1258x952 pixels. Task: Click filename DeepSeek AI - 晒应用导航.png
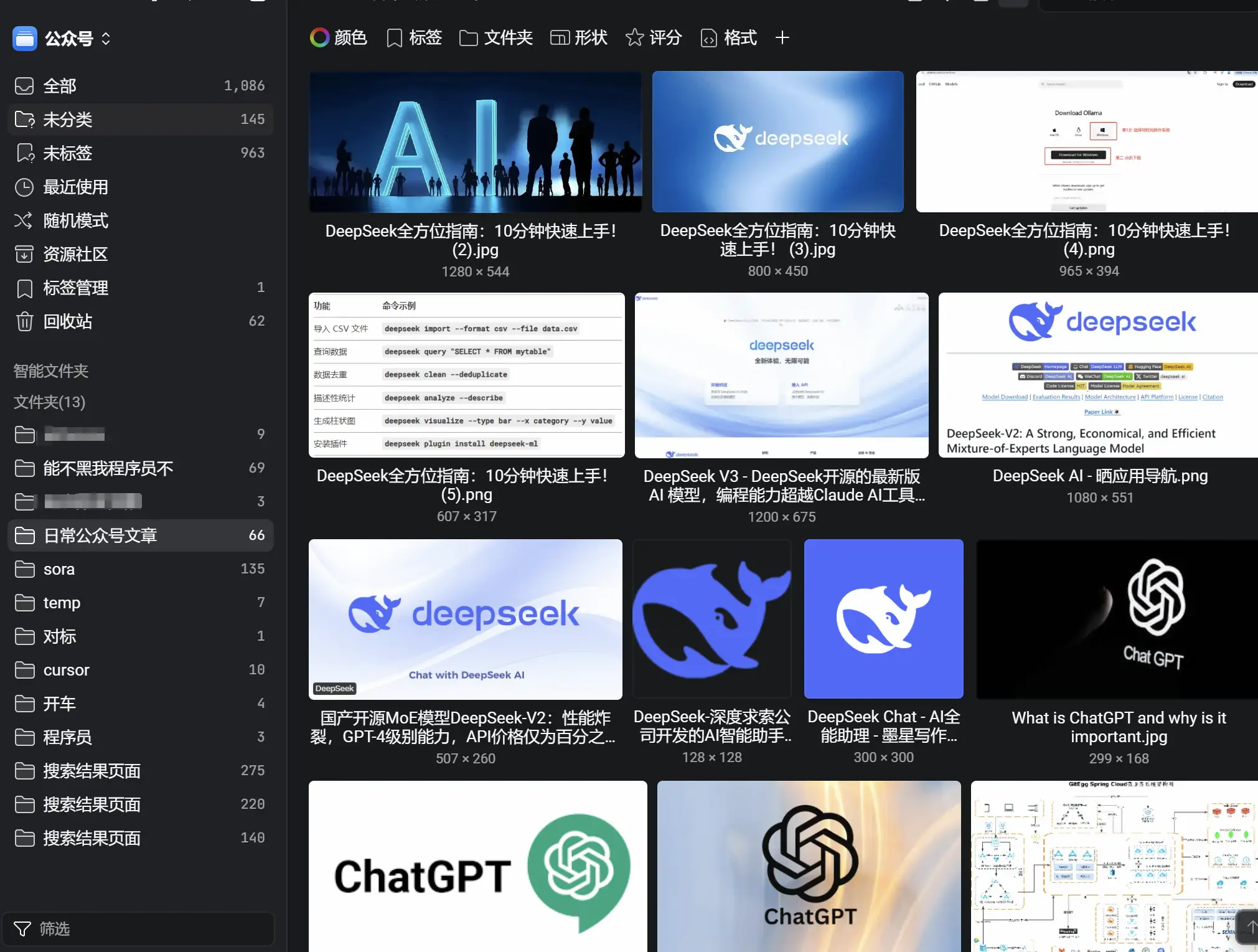click(x=1100, y=476)
